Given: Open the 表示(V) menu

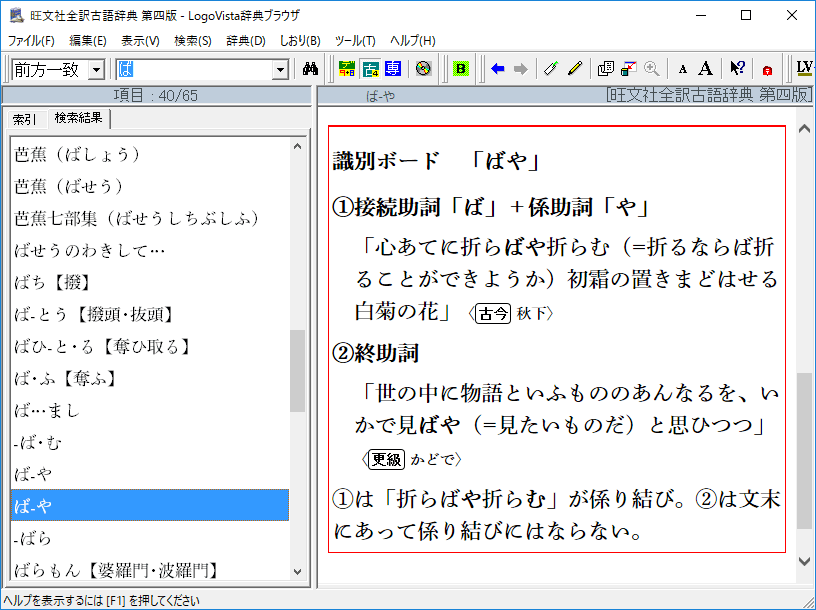Looking at the screenshot, I should (140, 41).
